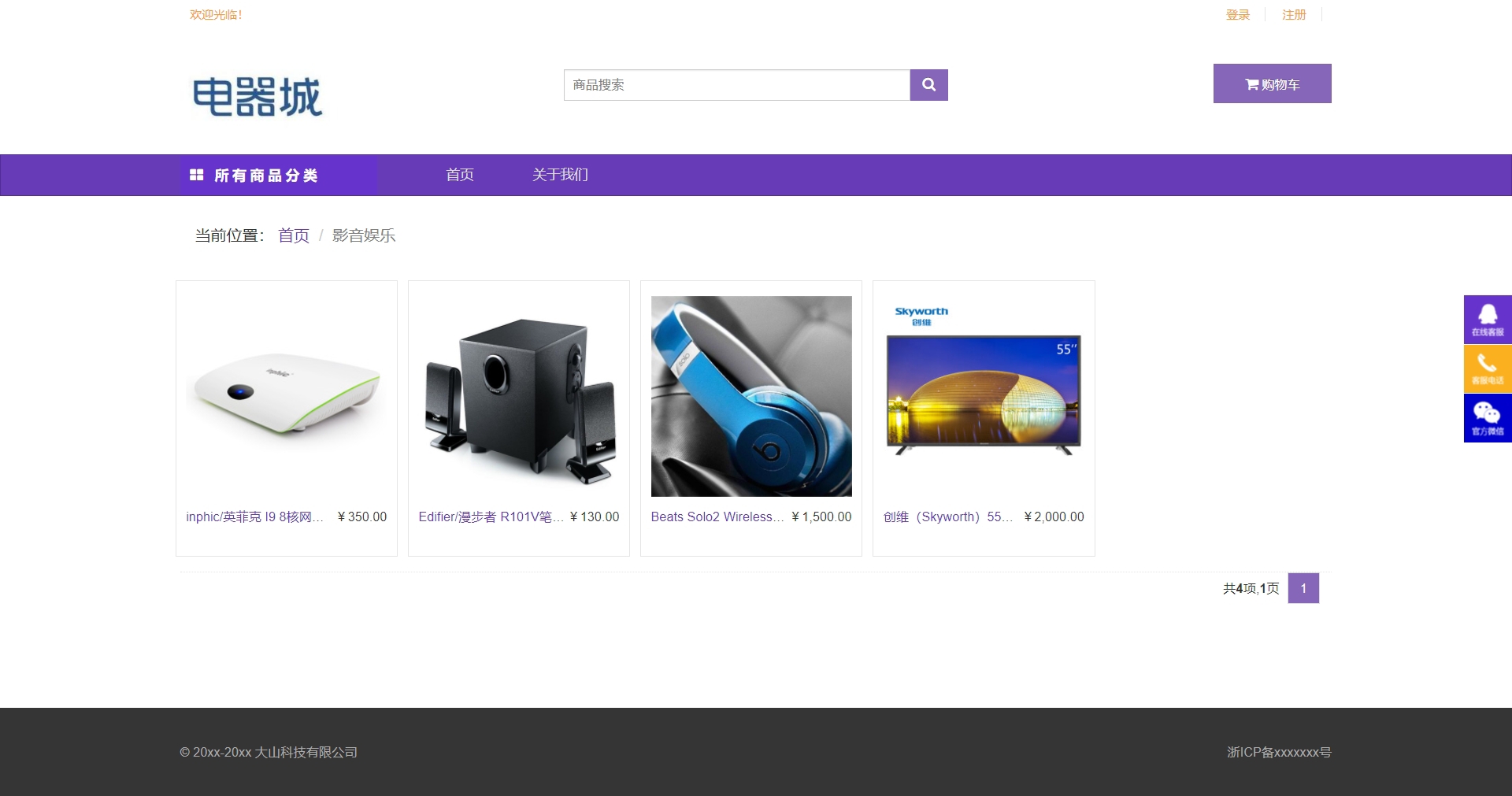Click the 影音娱乐 breadcrumb text

tap(364, 235)
